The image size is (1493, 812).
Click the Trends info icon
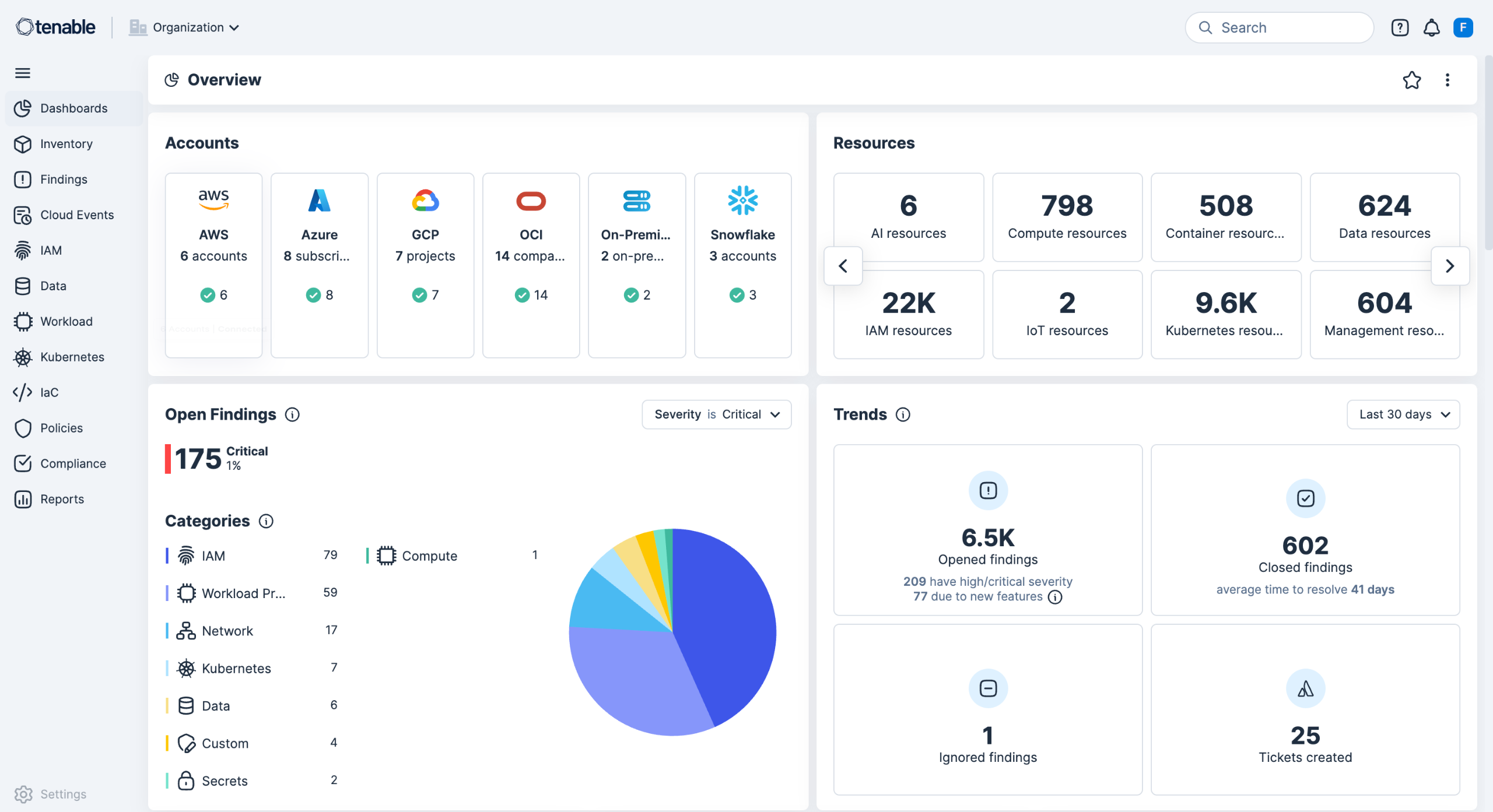tap(903, 414)
